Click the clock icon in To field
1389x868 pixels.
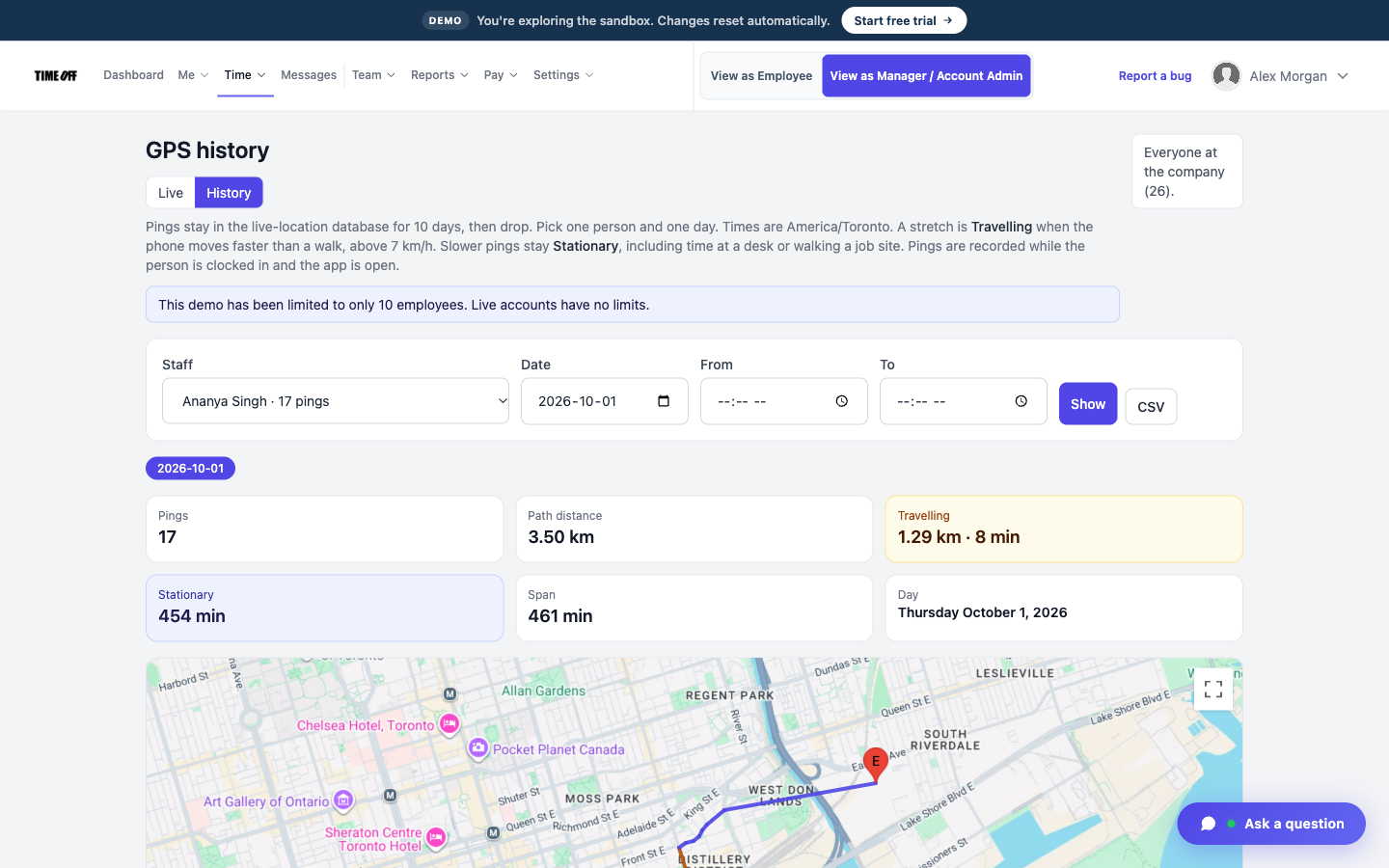pos(1021,401)
